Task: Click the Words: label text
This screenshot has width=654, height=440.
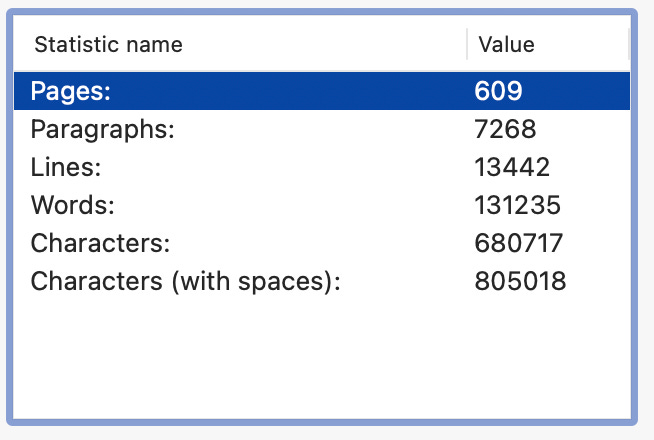Action: tap(73, 205)
